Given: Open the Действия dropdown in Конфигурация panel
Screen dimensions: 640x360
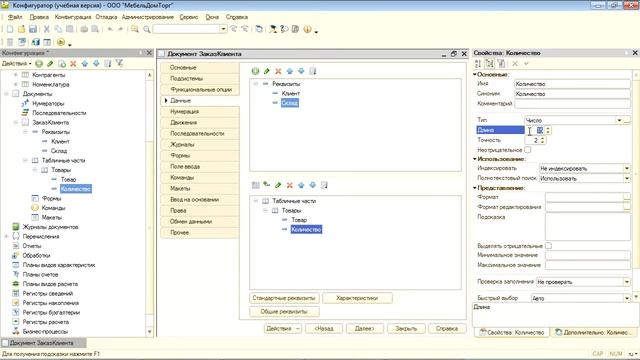Looking at the screenshot, I should (17, 64).
